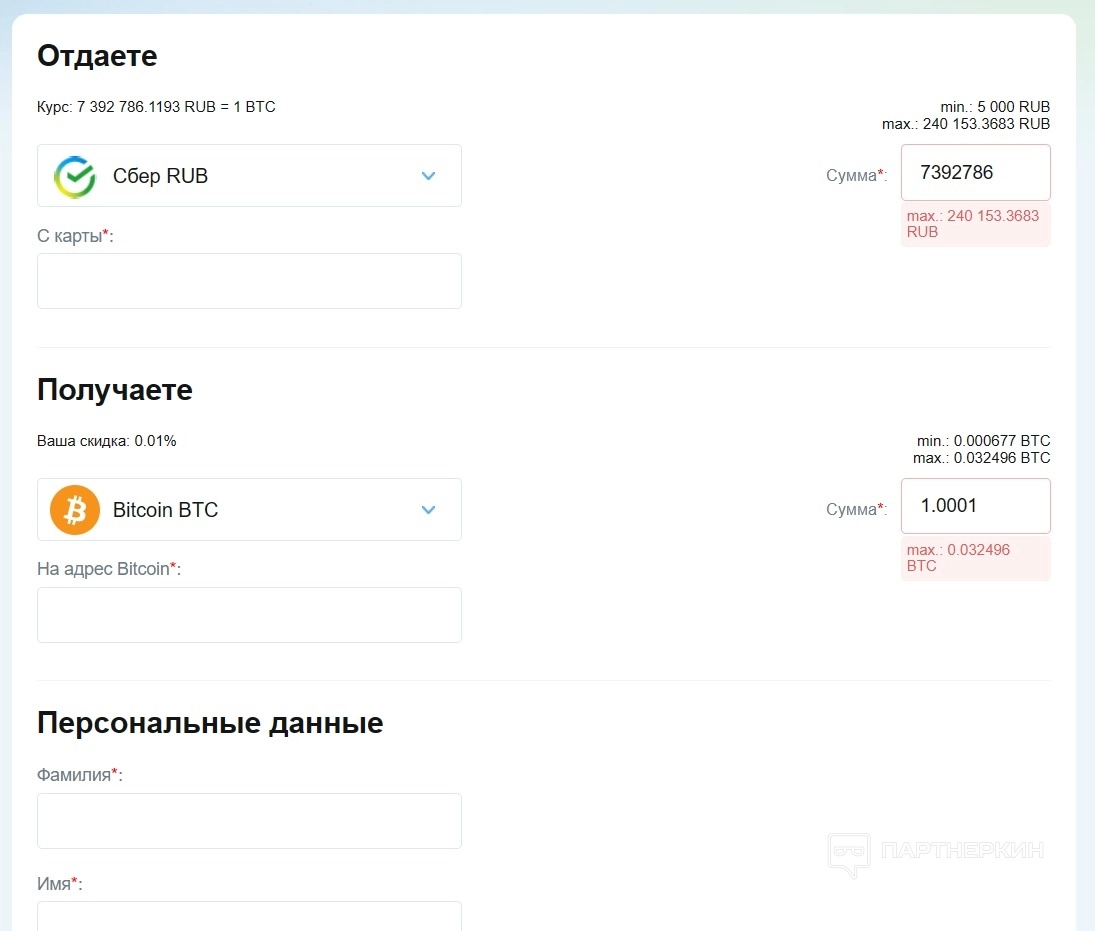Click the На адрес Bitcoin label
This screenshot has width=1095, height=931.
[x=109, y=569]
